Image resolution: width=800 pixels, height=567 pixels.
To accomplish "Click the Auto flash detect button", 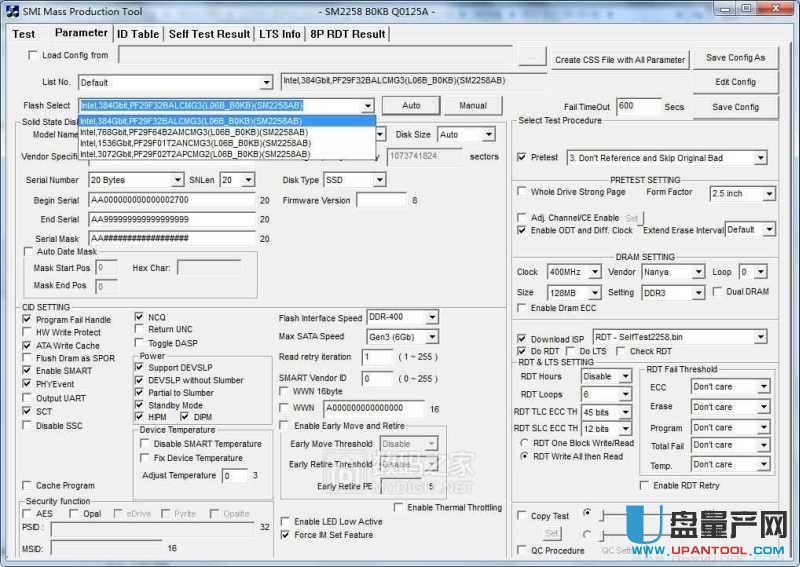I will click(411, 105).
